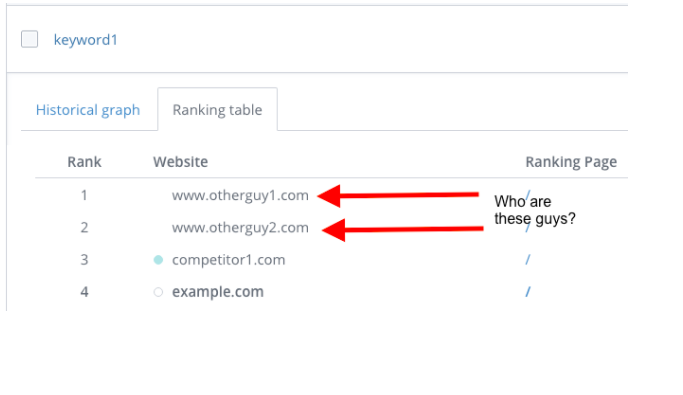Image resolution: width=683 pixels, height=395 pixels.
Task: Open www.otherguy1.com website entry
Action: [x=240, y=195]
